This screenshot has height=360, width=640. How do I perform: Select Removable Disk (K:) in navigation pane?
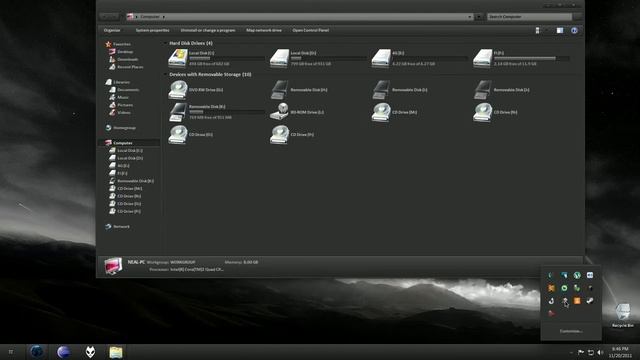[136, 181]
